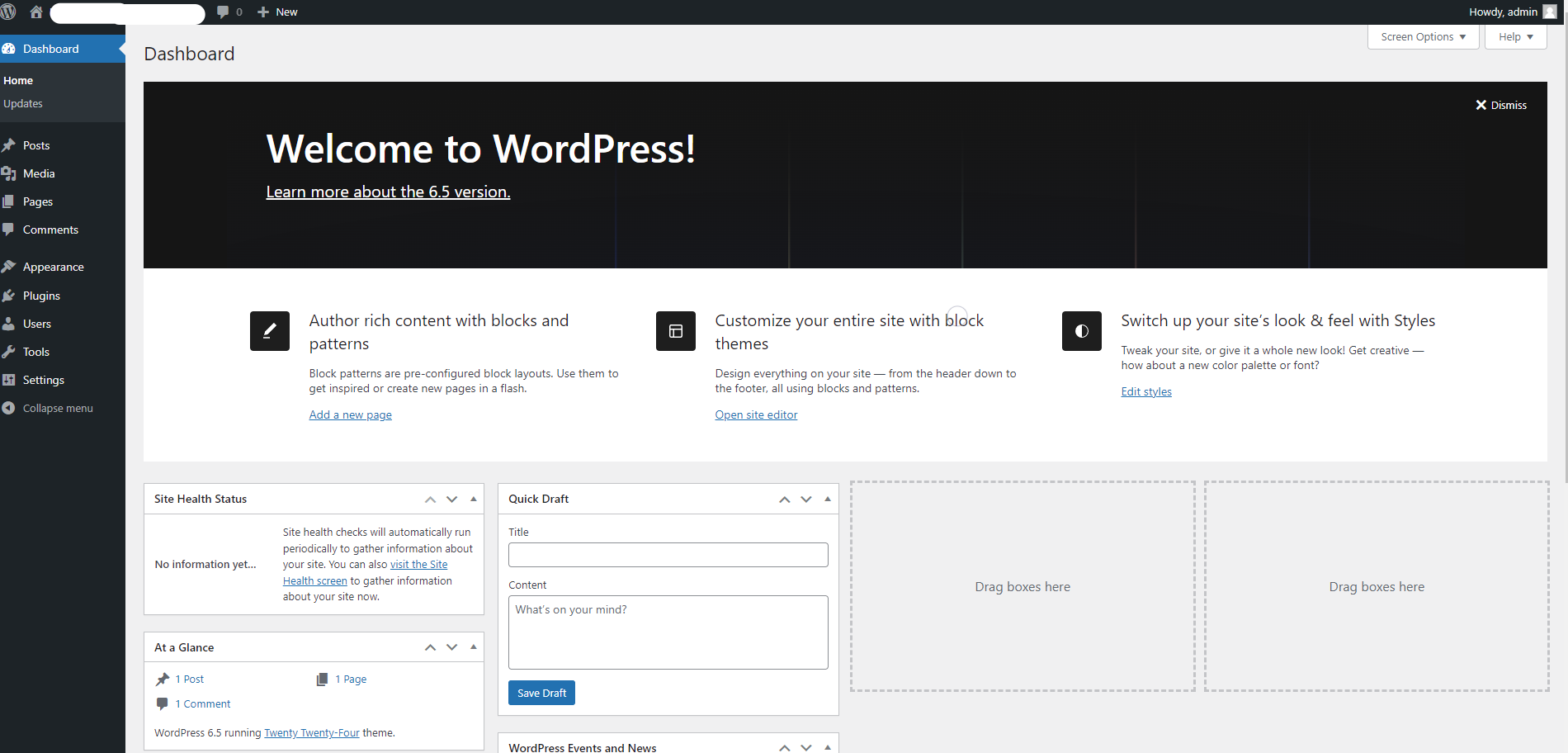The image size is (1568, 753).
Task: Toggle At a Glance panel collapse triangle
Action: (474, 646)
